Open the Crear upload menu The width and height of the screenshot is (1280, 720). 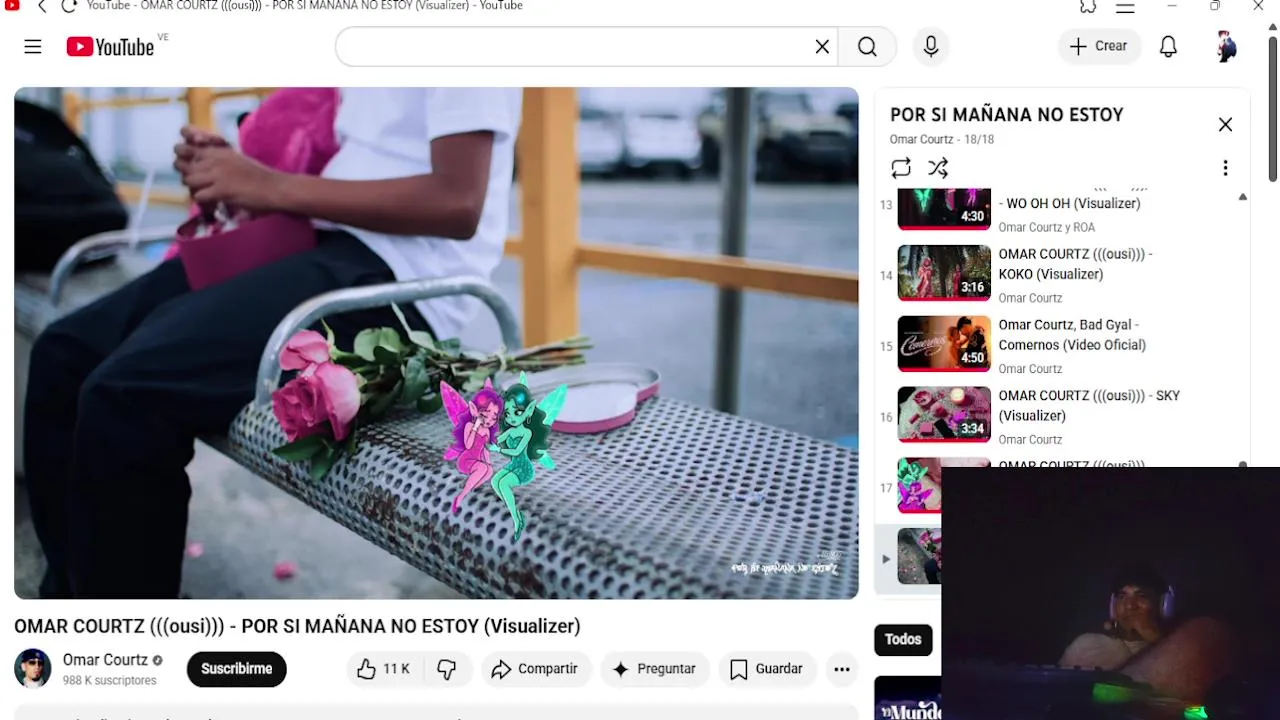click(x=1099, y=46)
